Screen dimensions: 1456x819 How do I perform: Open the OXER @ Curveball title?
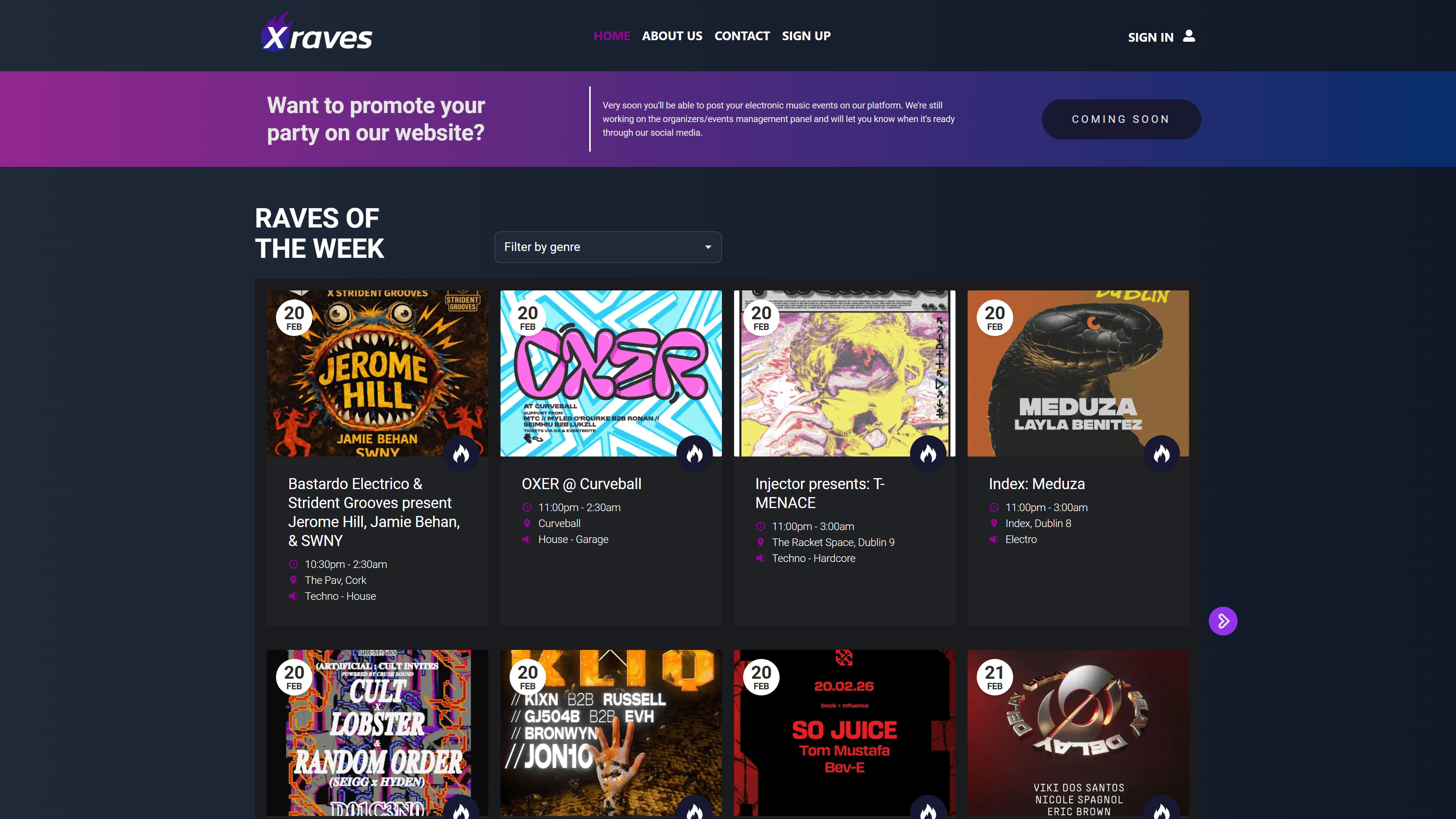(581, 484)
